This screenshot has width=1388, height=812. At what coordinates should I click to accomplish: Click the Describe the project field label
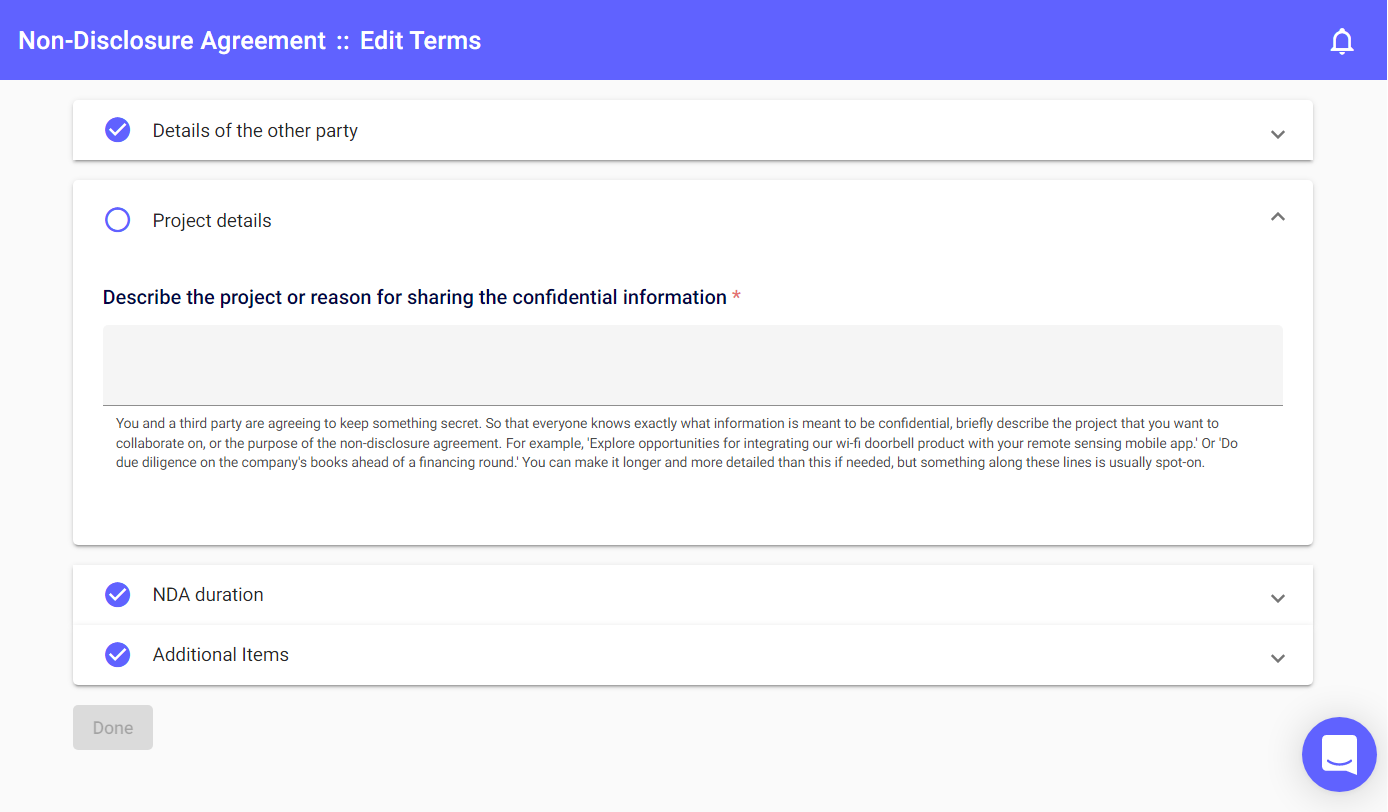point(414,297)
